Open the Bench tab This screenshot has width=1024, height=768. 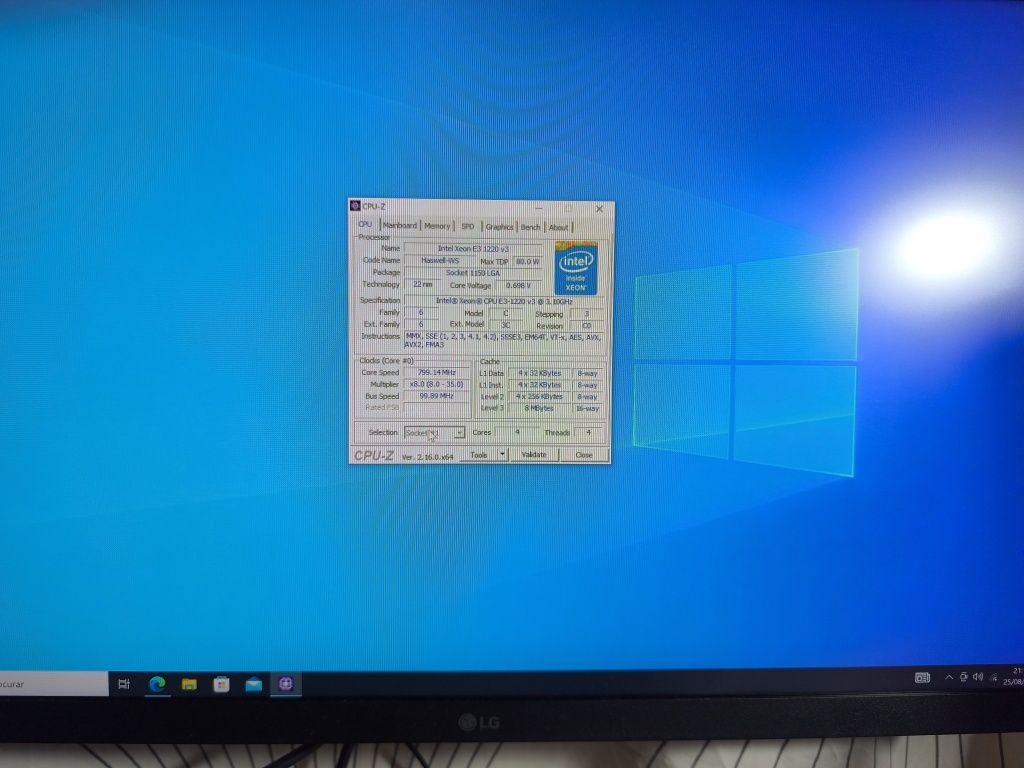(530, 227)
